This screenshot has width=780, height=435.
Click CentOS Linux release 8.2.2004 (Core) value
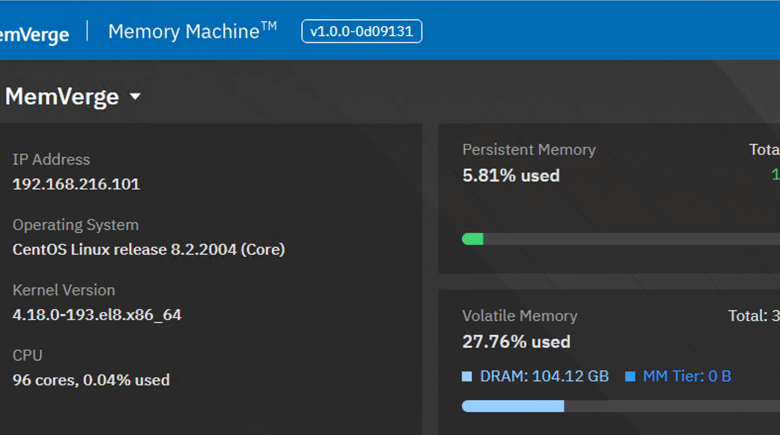click(x=149, y=249)
